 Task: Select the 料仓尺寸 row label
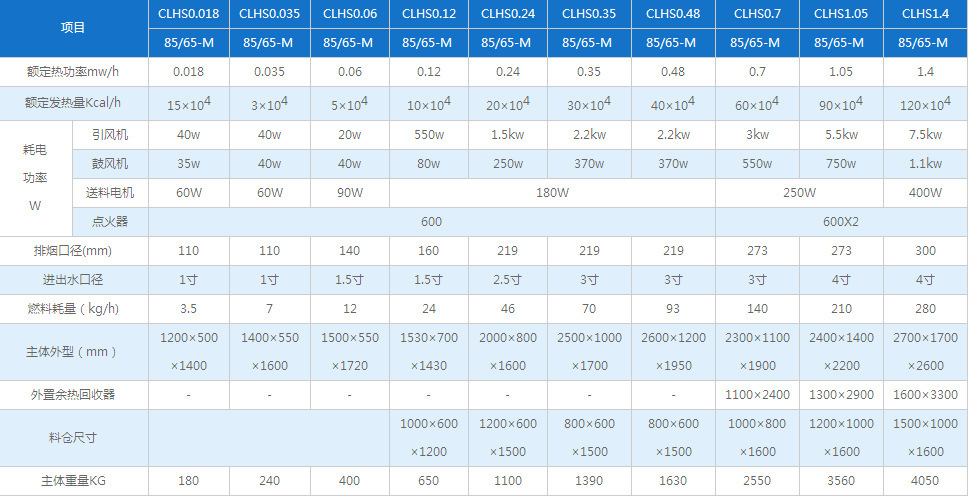click(73, 438)
